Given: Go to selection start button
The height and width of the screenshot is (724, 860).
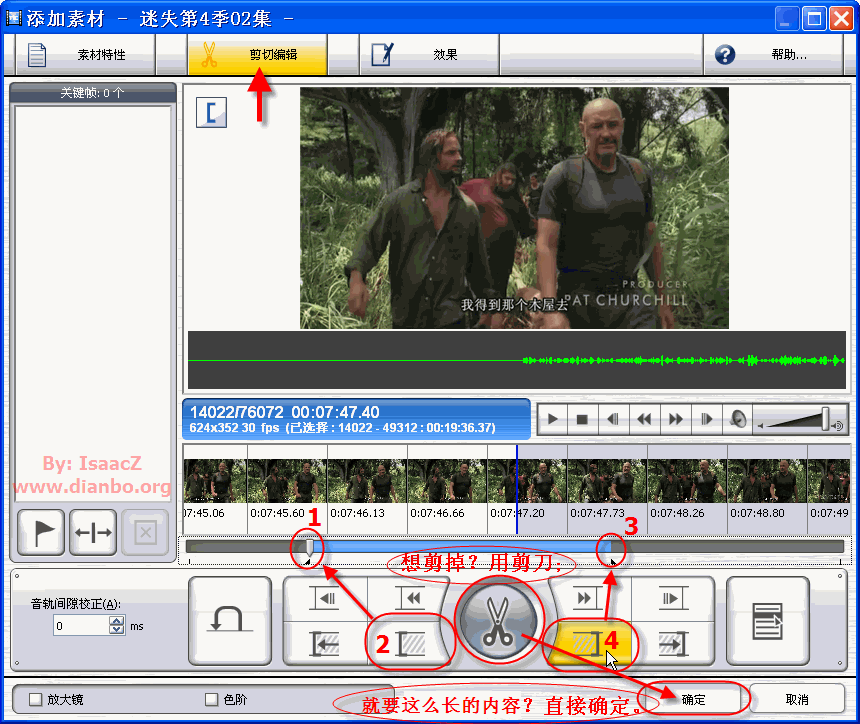Looking at the screenshot, I should 326,644.
